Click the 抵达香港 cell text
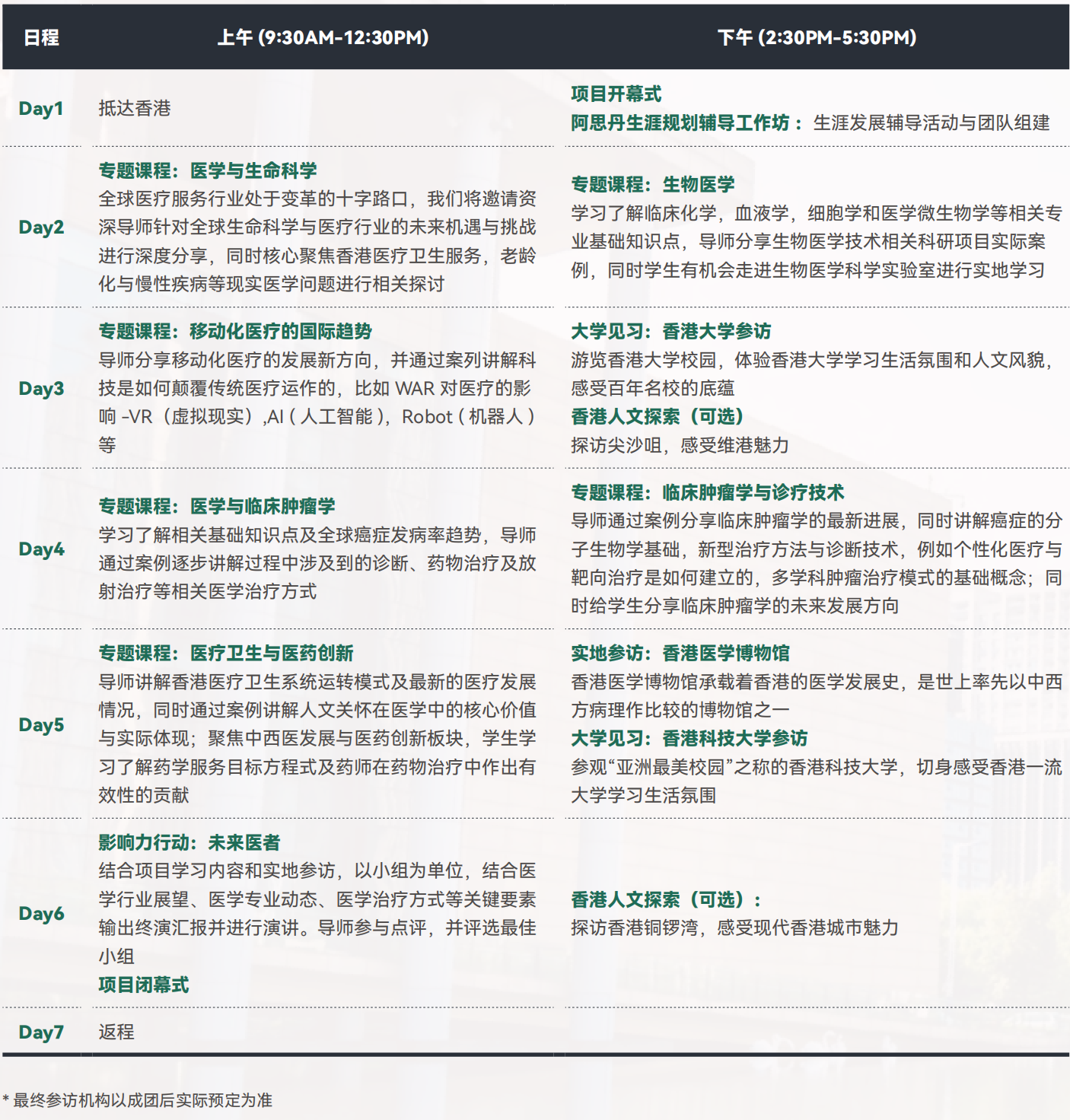This screenshot has width=1070, height=1120. click(135, 108)
